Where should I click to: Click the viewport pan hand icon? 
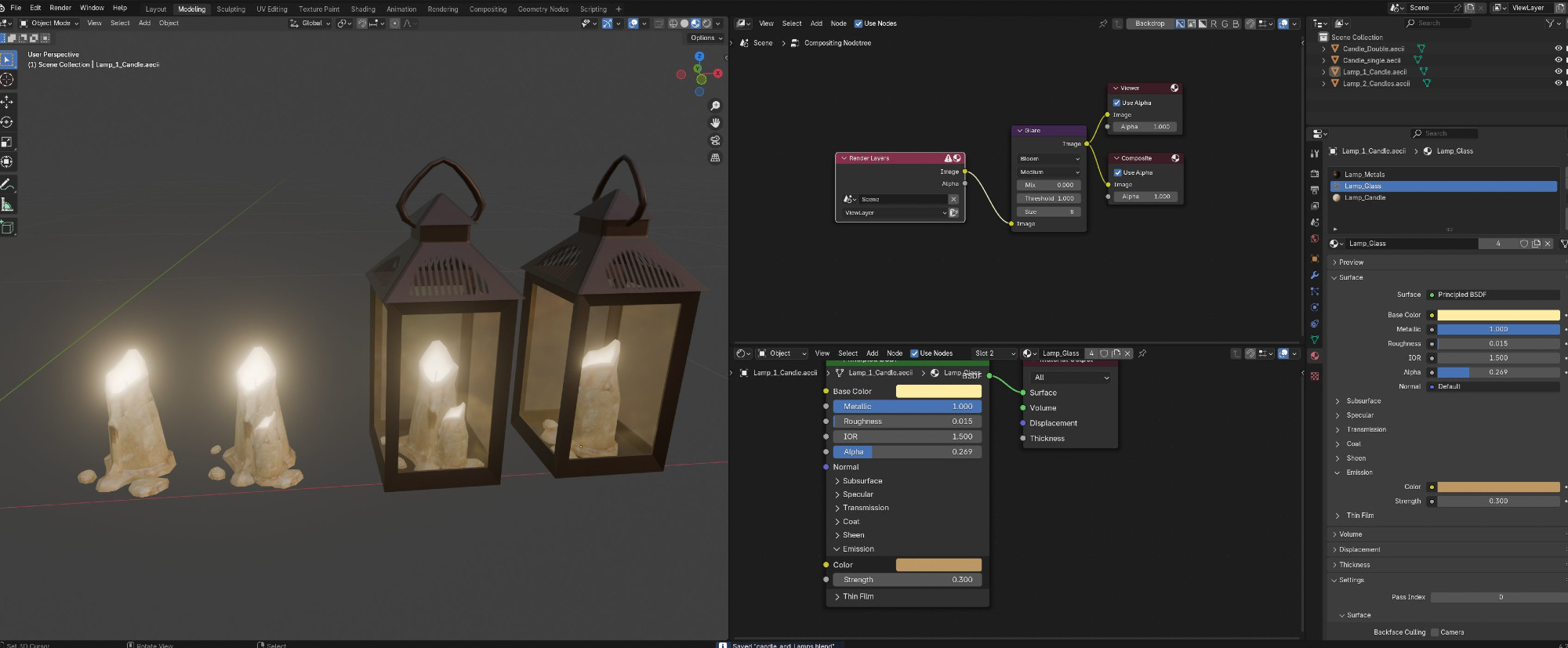pos(715,123)
